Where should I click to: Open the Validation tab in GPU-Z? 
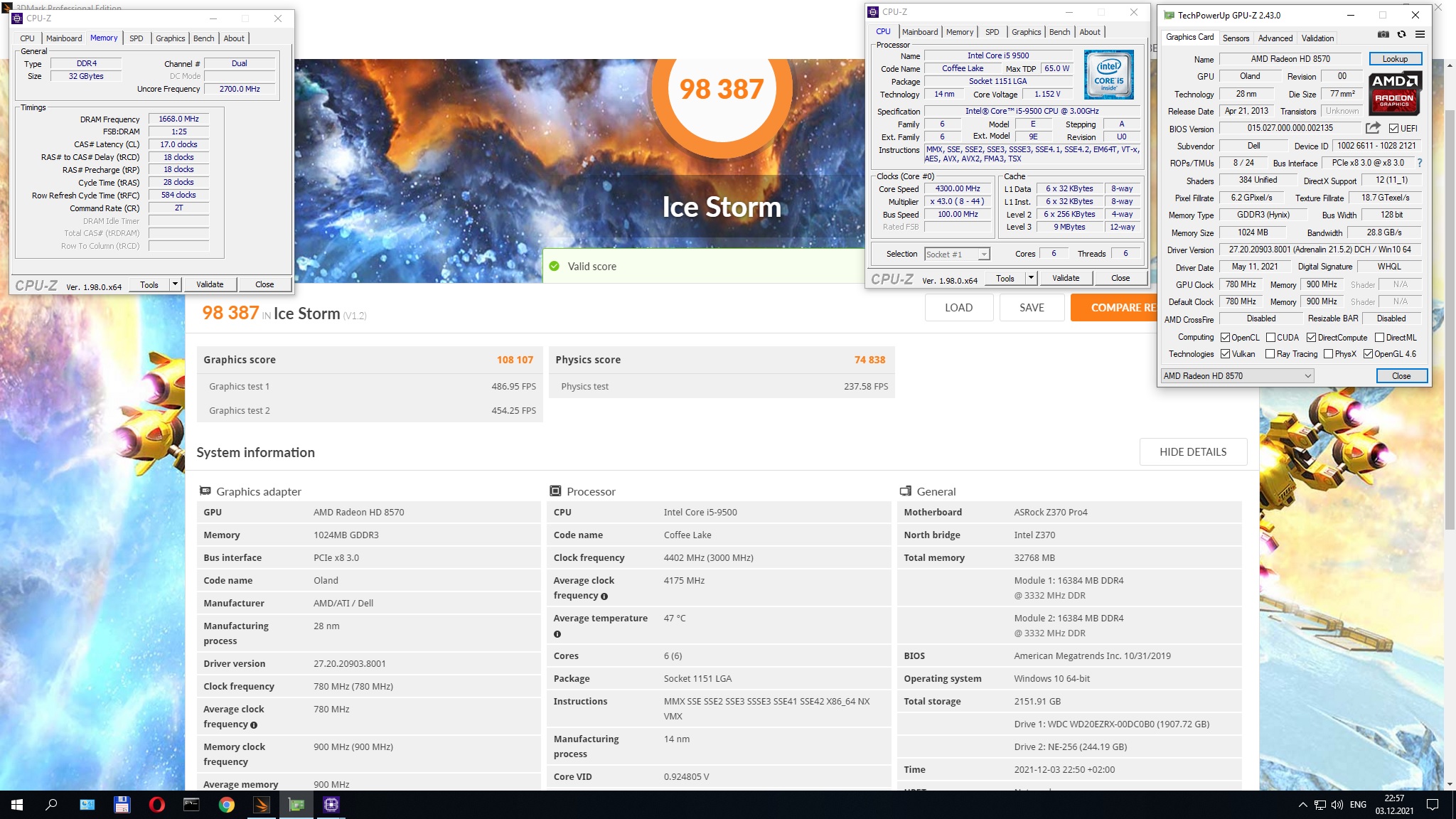pos(1317,38)
